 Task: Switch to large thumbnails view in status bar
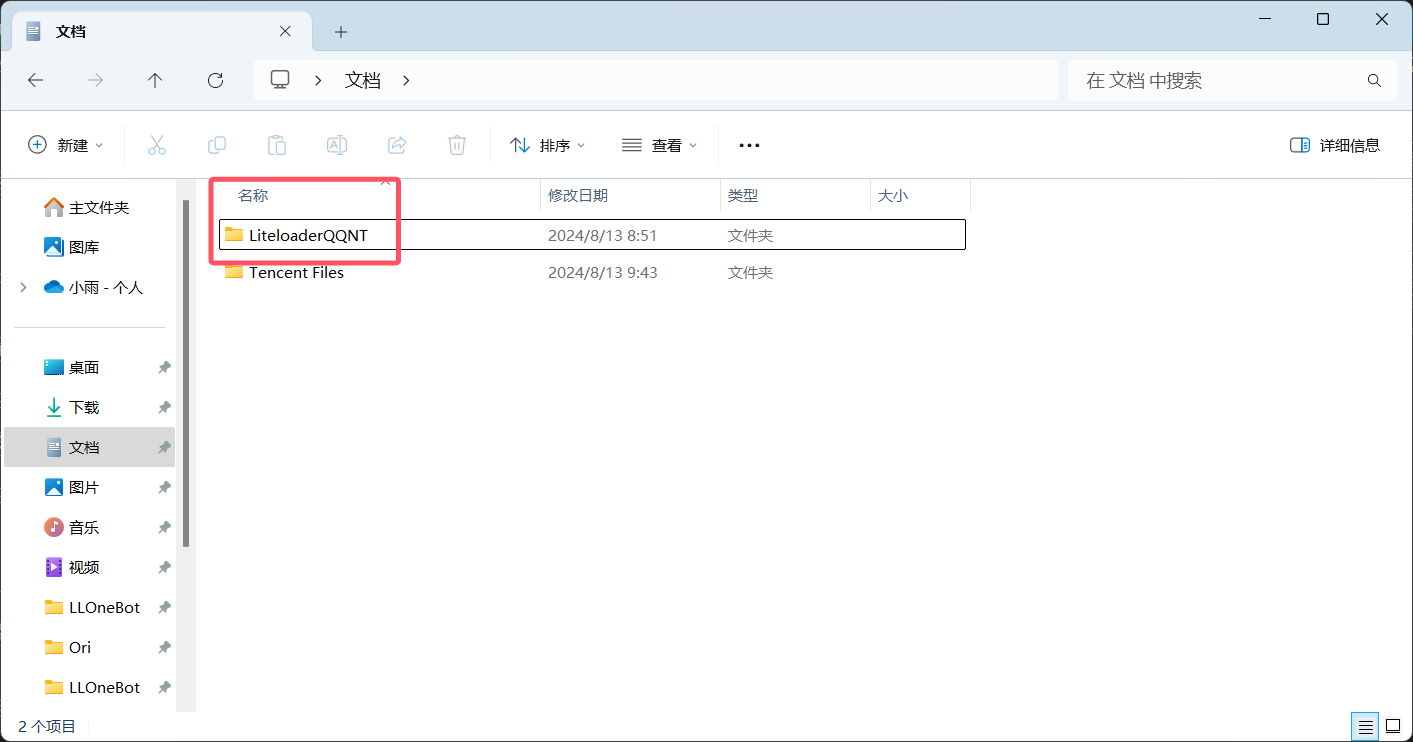[1392, 726]
